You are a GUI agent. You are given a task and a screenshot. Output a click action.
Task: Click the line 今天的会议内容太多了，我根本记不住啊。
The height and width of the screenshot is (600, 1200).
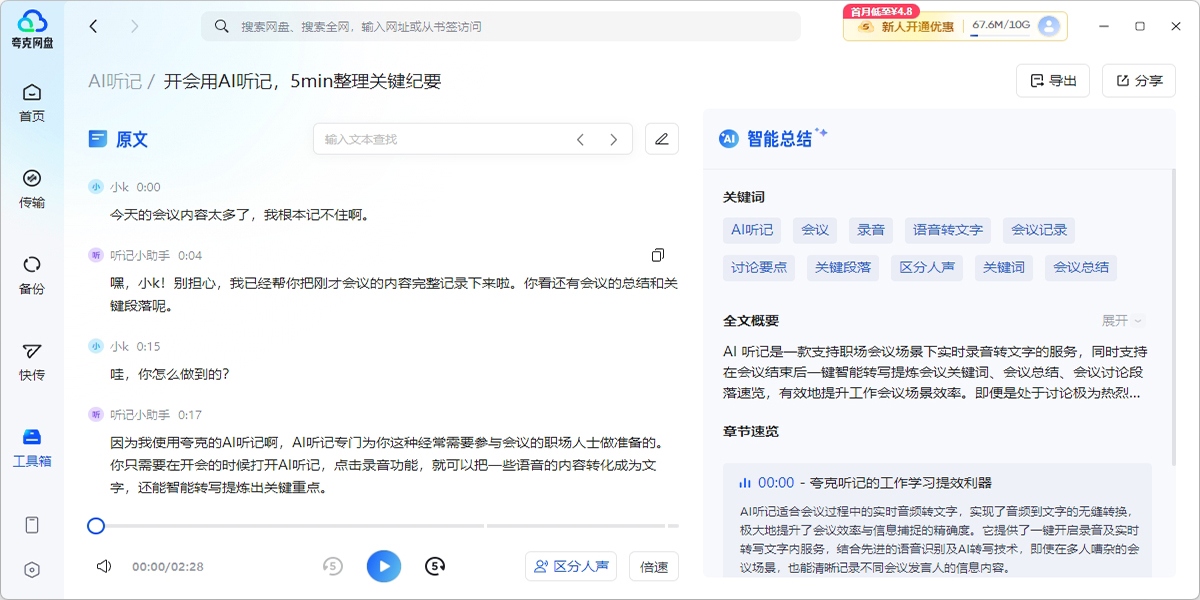click(240, 215)
